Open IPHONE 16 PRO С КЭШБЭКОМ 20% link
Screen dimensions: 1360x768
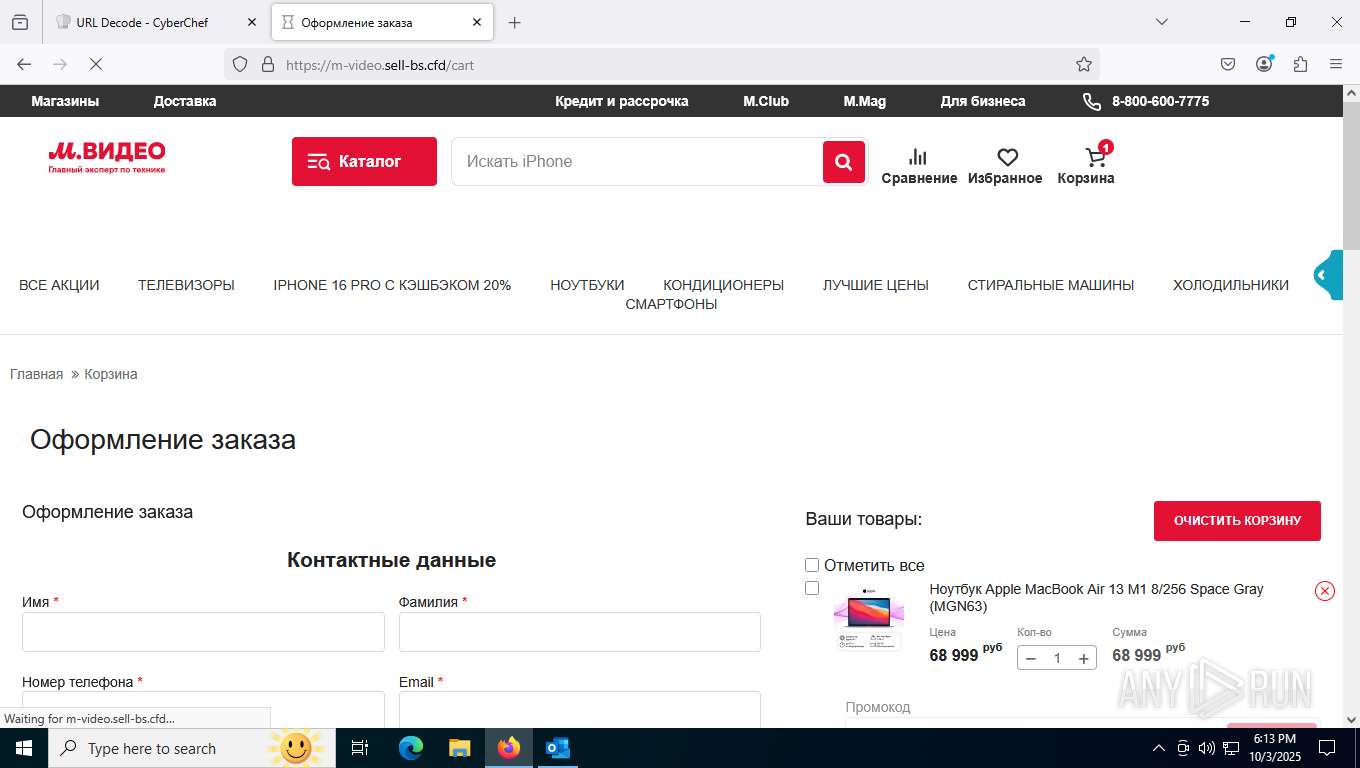pyautogui.click(x=392, y=285)
